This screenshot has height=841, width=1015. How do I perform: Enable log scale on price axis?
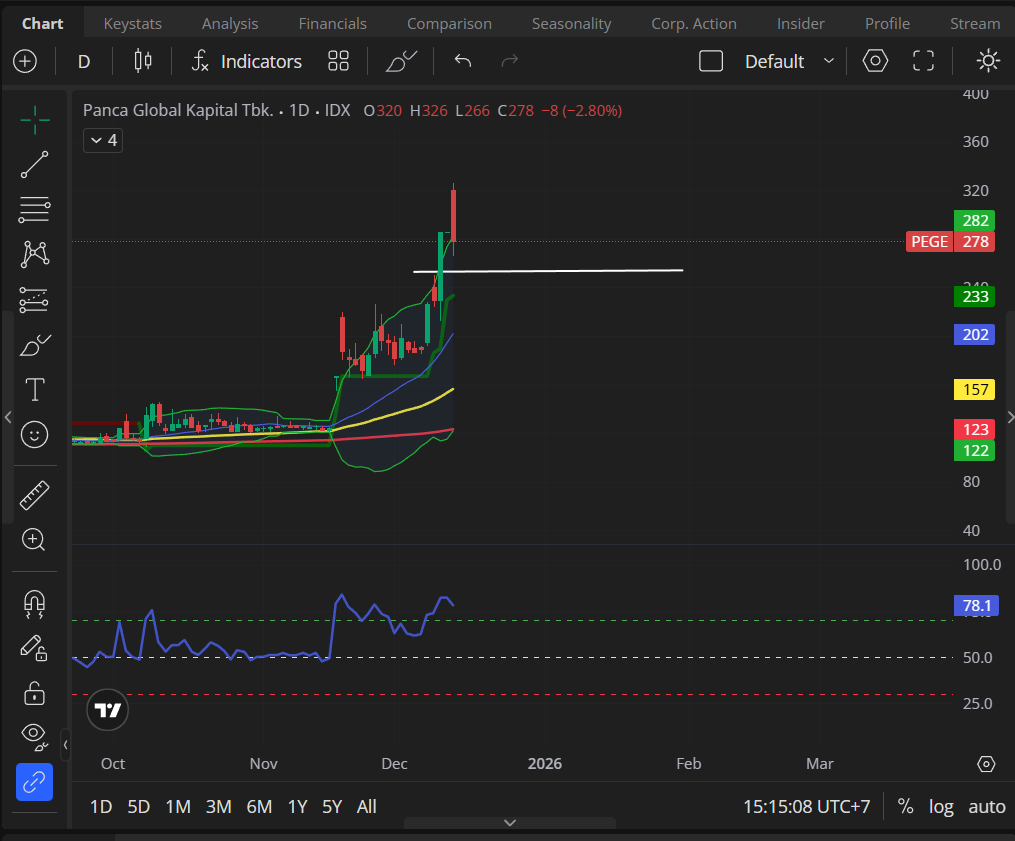tap(941, 806)
